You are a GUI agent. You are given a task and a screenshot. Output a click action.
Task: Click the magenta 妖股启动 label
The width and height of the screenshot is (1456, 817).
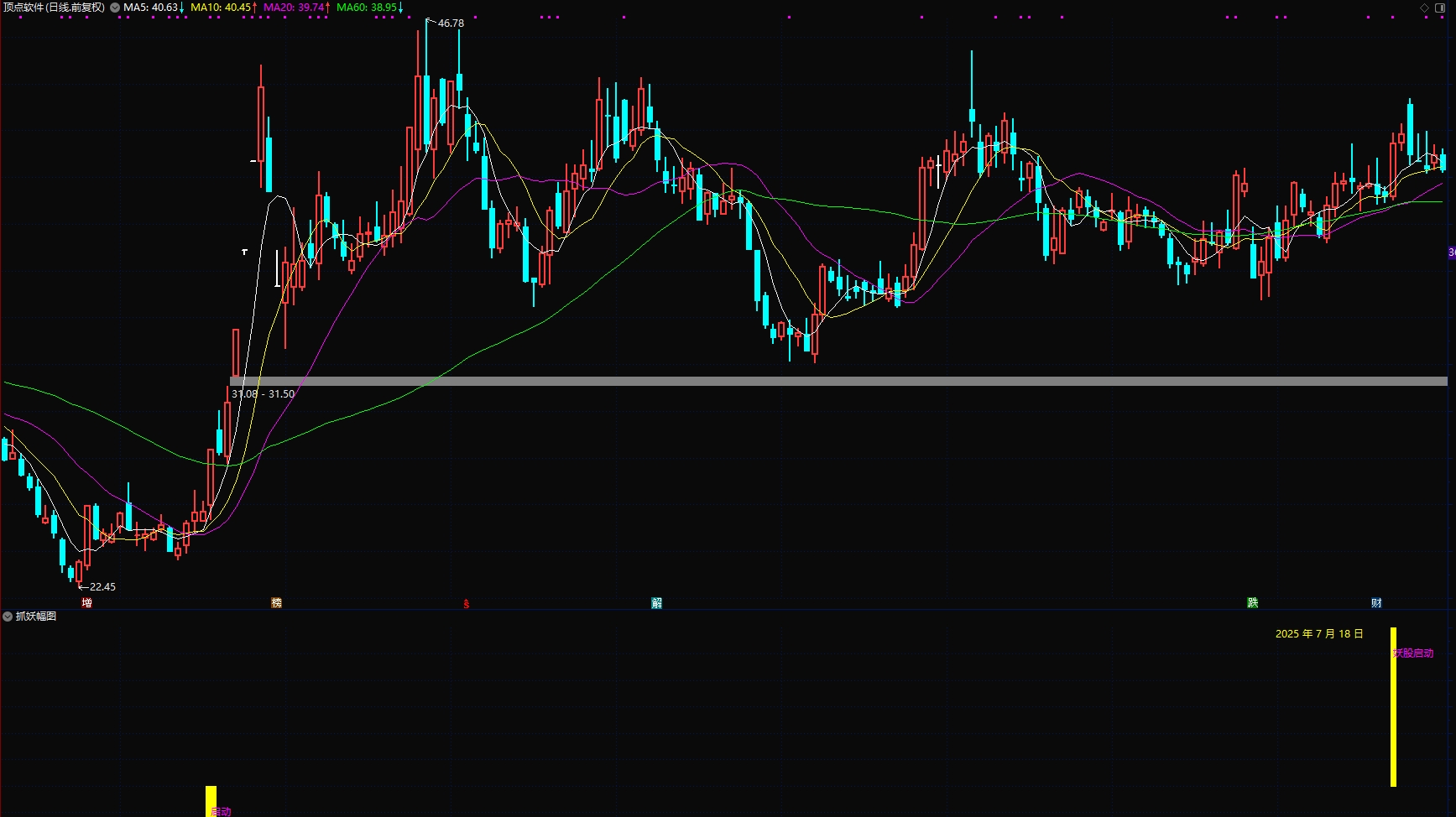[x=1414, y=653]
